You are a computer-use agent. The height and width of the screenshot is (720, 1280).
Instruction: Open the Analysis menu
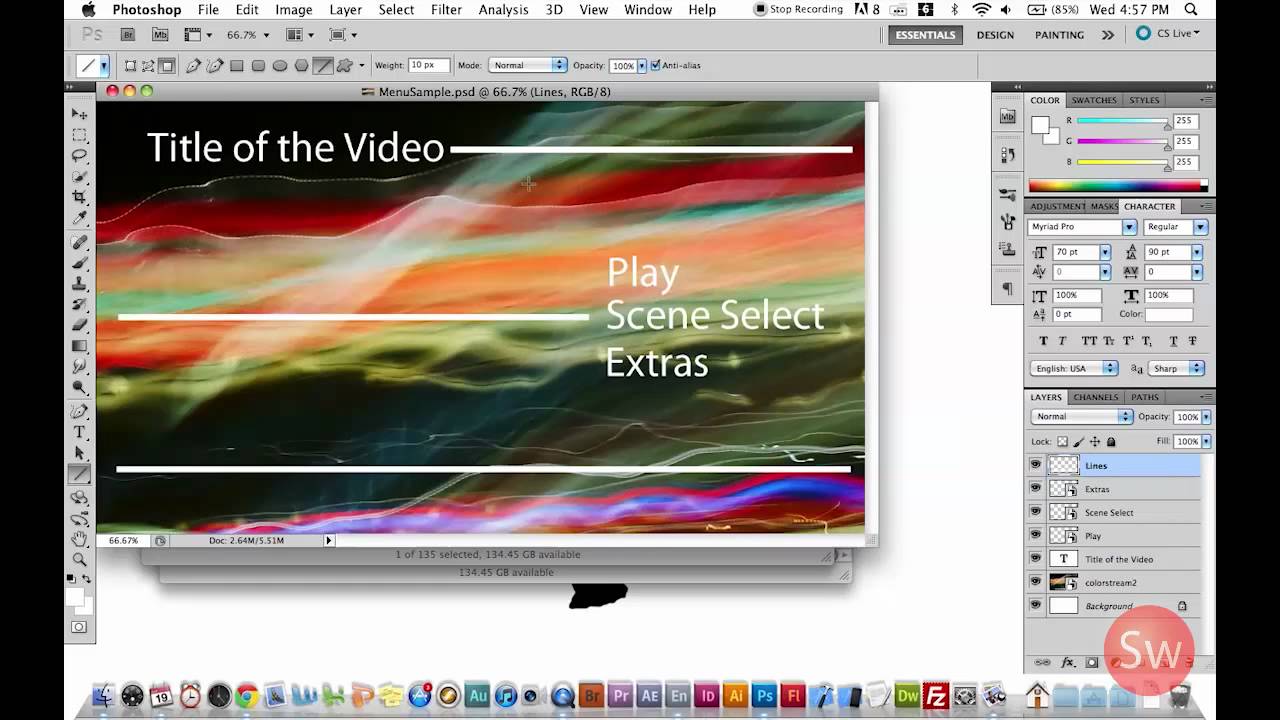point(503,10)
